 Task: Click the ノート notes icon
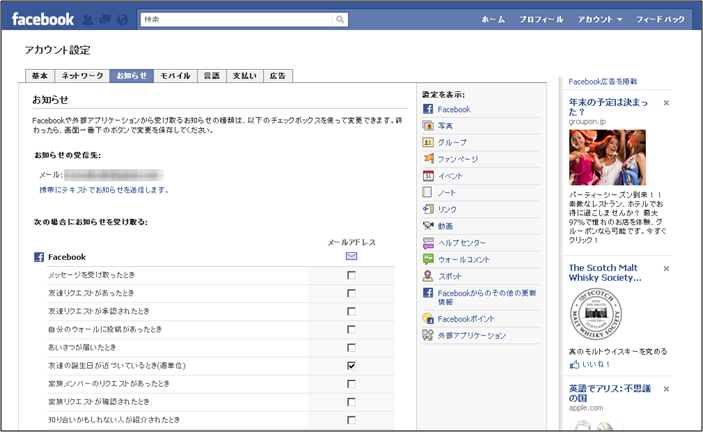click(428, 192)
